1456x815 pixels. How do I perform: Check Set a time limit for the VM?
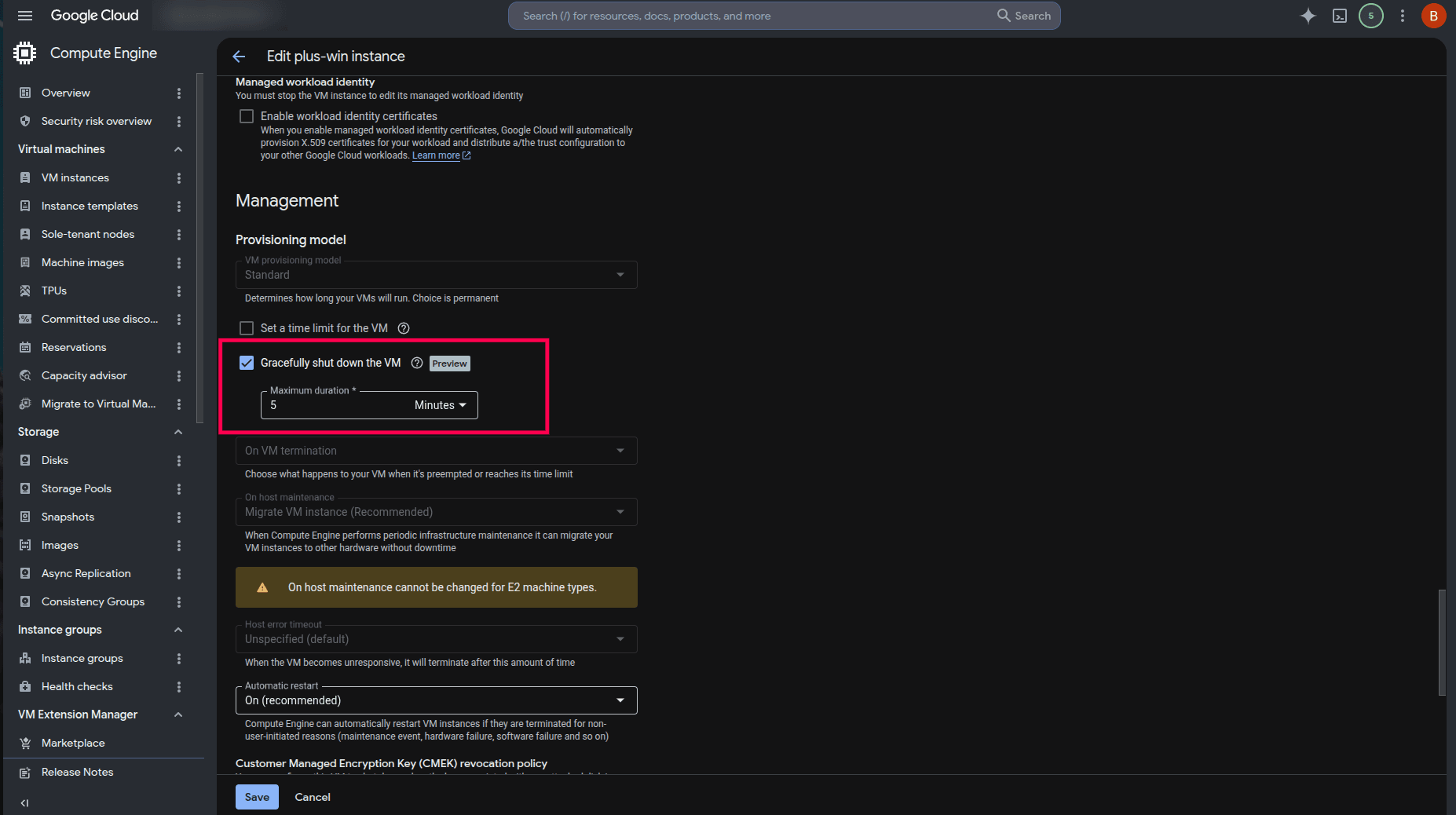pos(247,328)
